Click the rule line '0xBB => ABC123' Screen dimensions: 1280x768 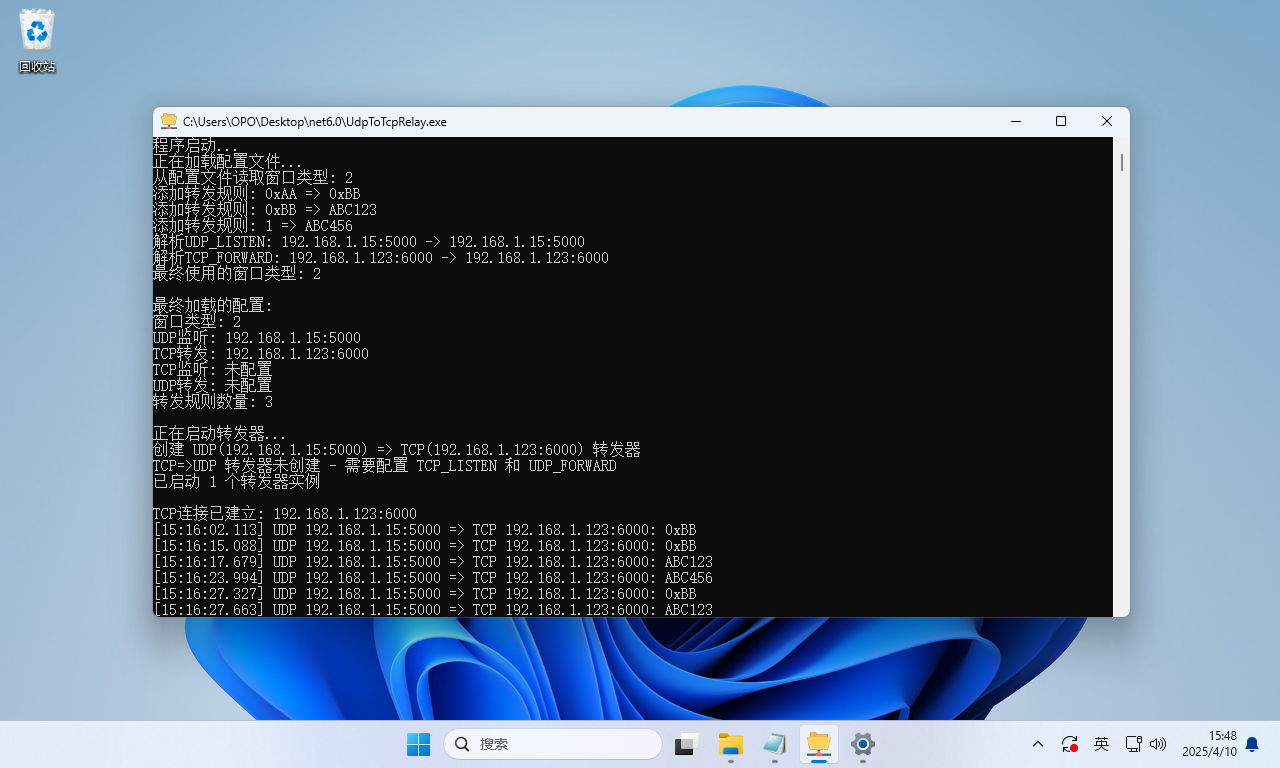coord(265,210)
